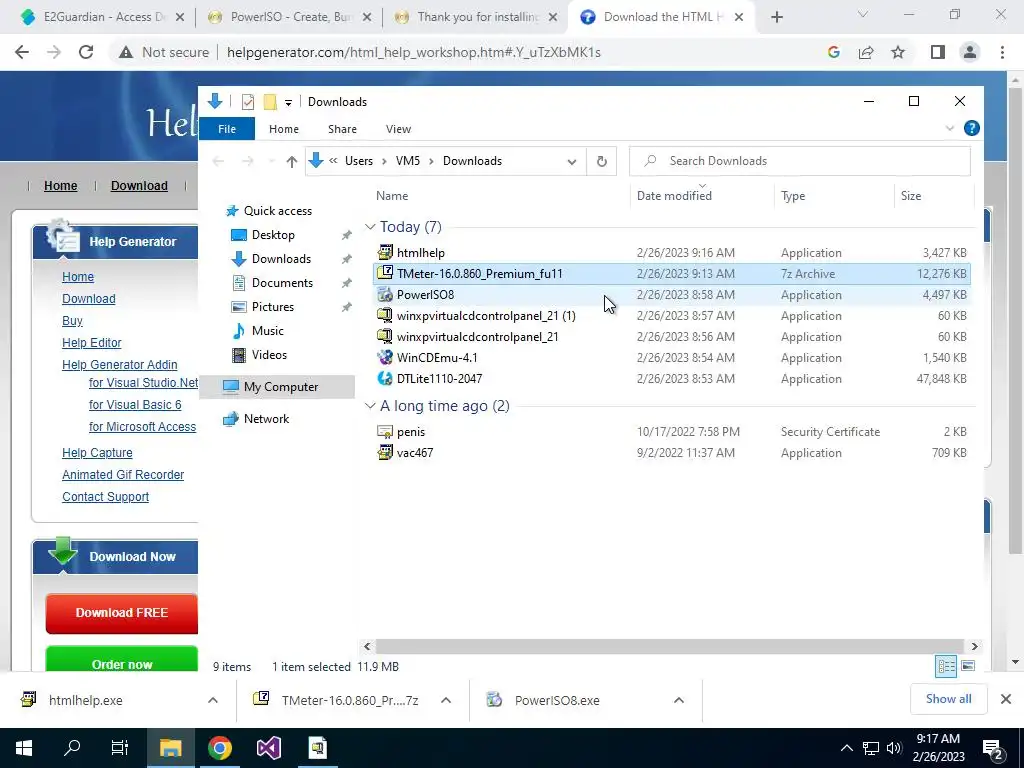Select Network in navigation pane

(x=266, y=419)
